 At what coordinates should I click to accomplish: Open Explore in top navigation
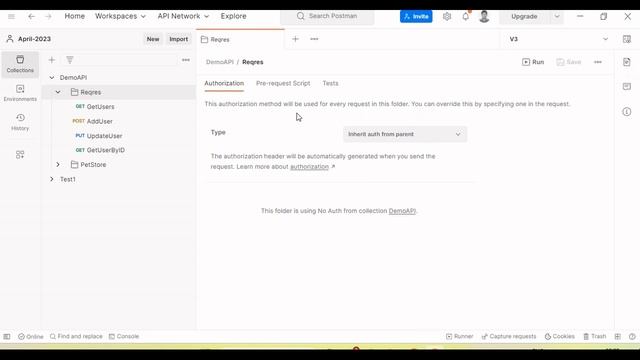coord(233,16)
